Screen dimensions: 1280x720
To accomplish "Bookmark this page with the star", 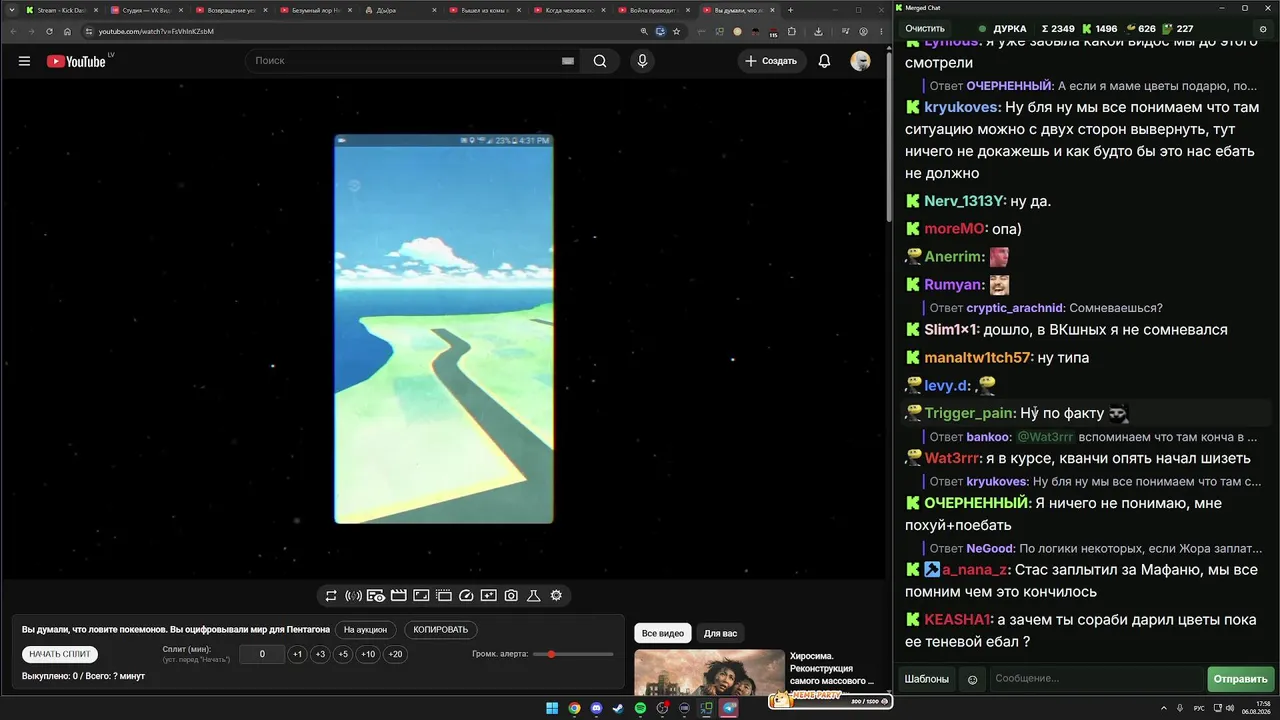I will pos(677,31).
